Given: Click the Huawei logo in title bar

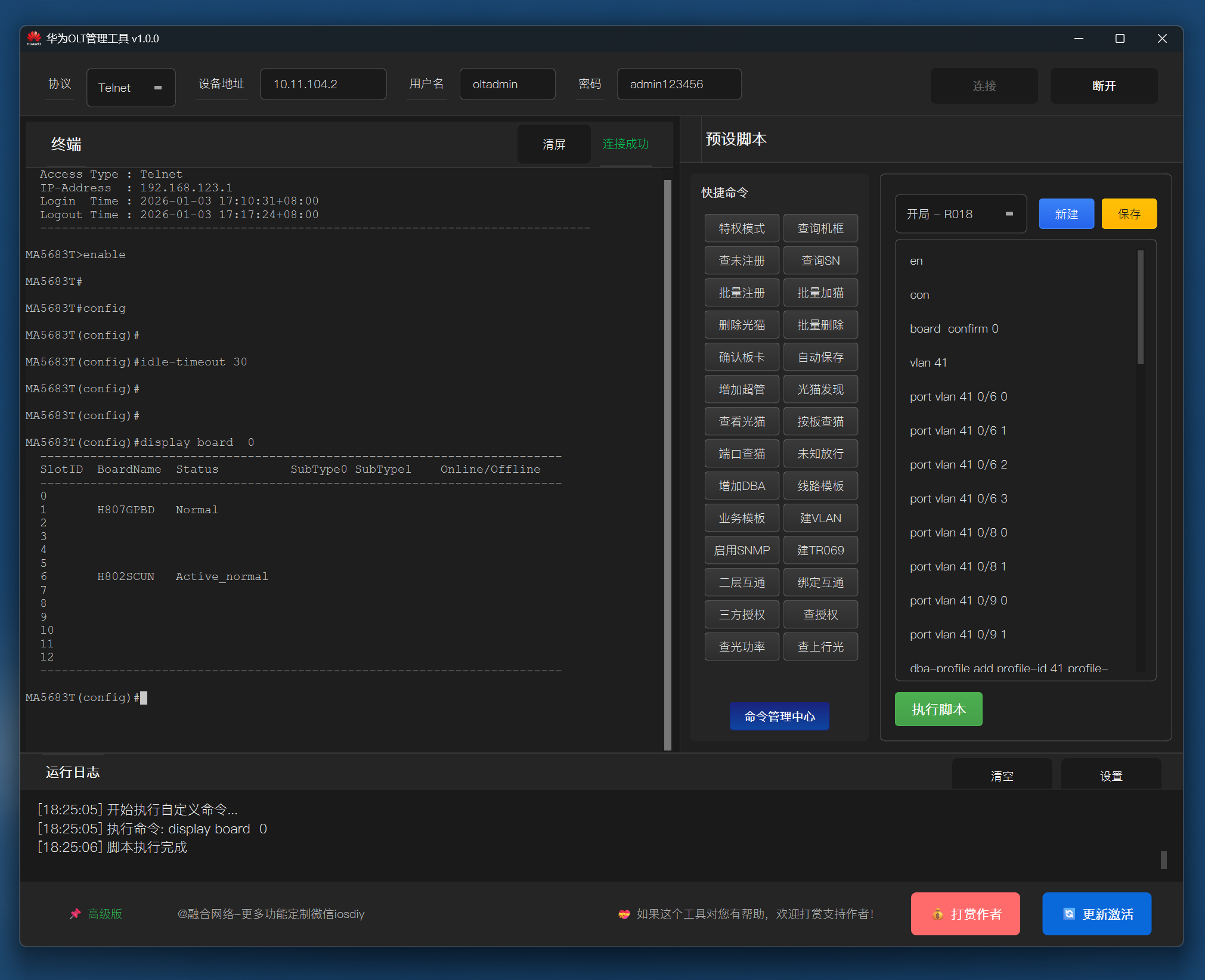Looking at the screenshot, I should [34, 38].
